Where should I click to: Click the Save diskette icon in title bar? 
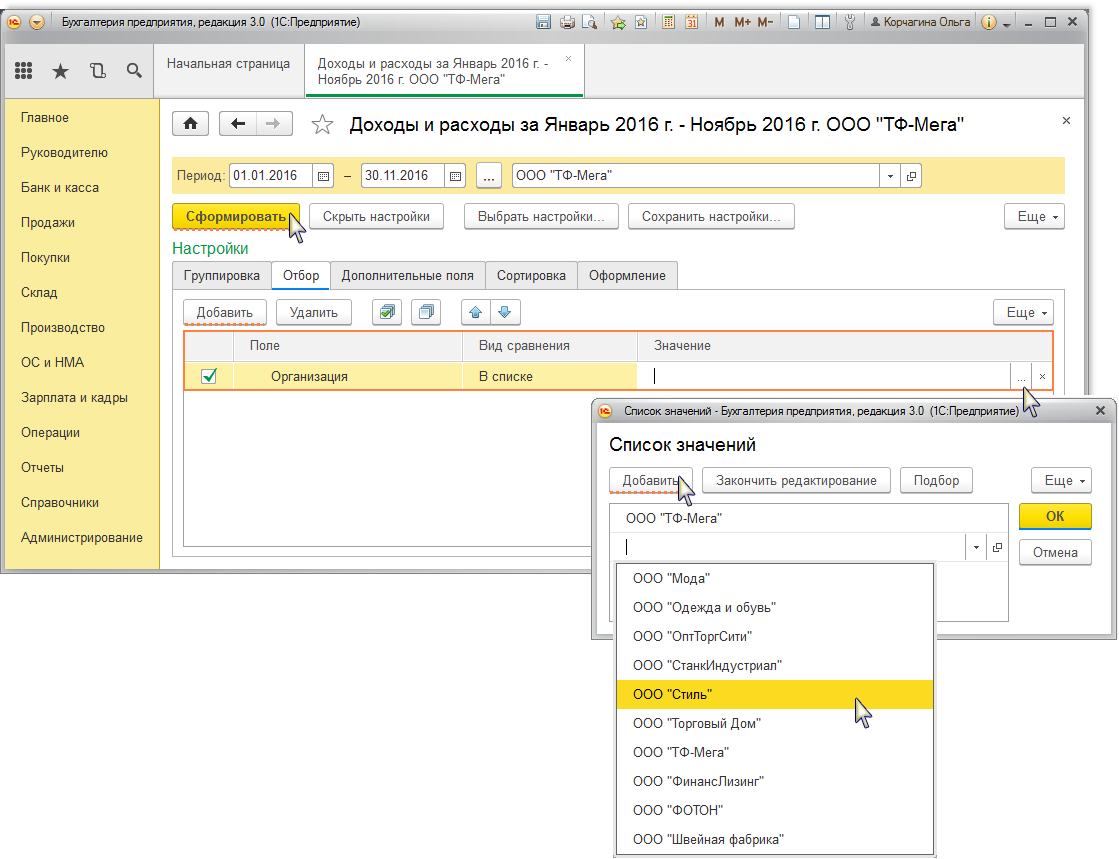[543, 22]
